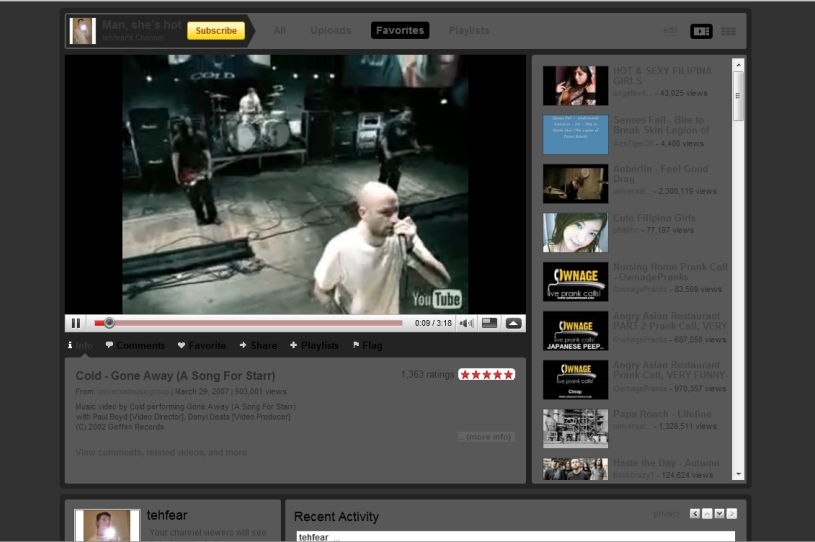Open the All tab
This screenshot has width=815, height=542.
pyautogui.click(x=280, y=31)
